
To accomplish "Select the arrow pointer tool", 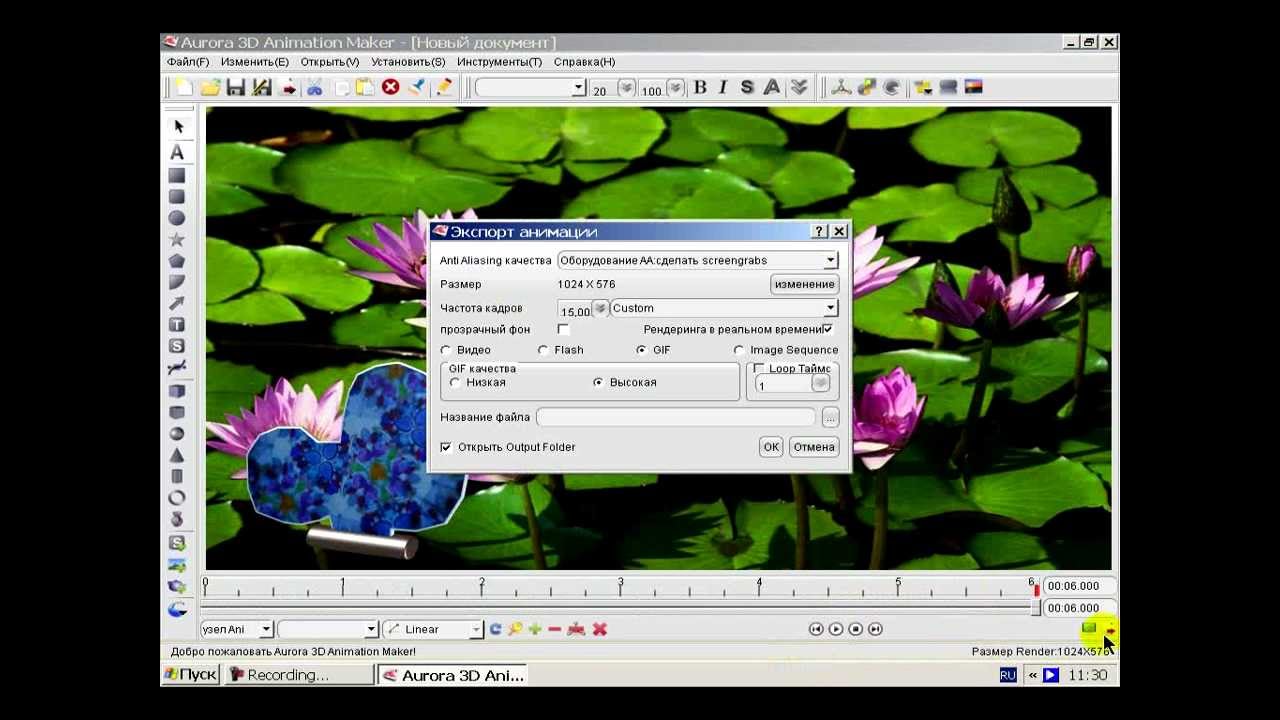I will point(178,127).
